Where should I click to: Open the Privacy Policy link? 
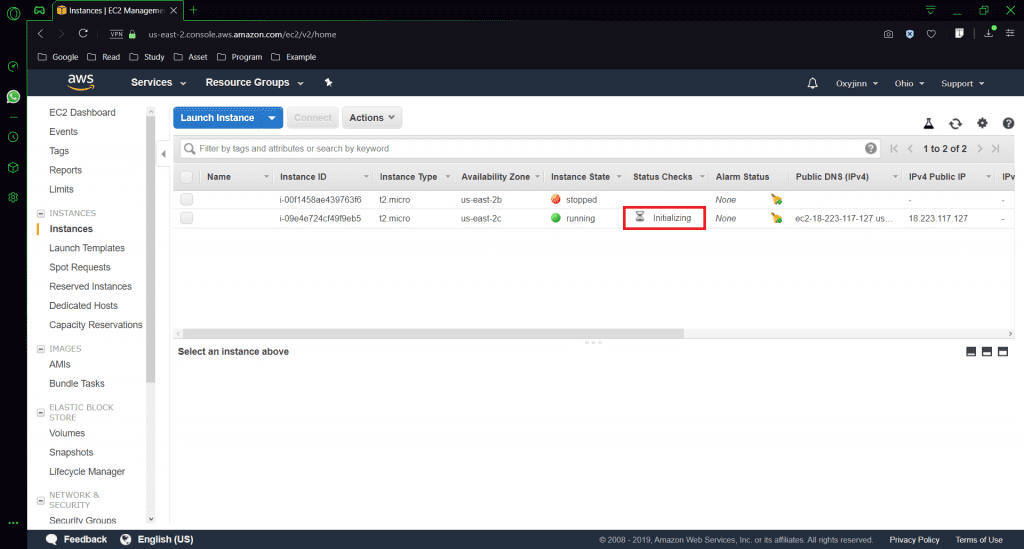tap(914, 539)
